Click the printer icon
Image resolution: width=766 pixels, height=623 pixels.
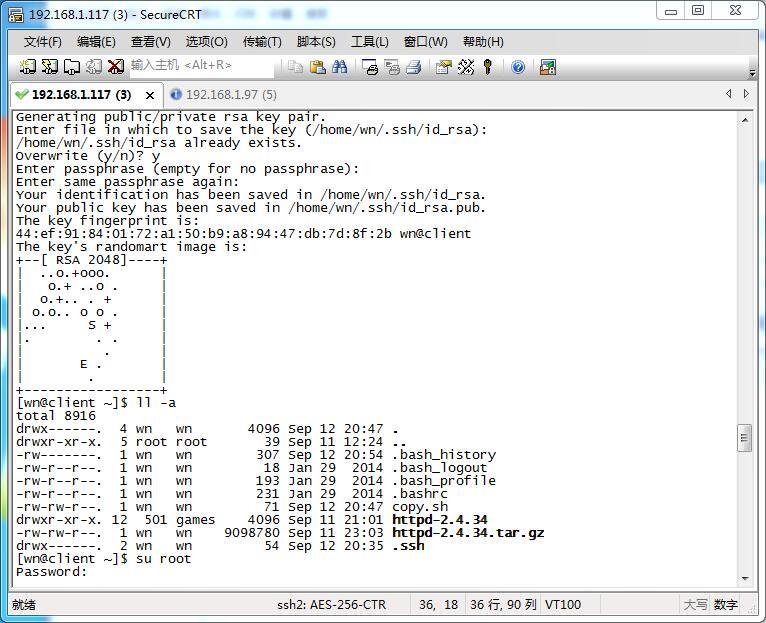tap(414, 66)
